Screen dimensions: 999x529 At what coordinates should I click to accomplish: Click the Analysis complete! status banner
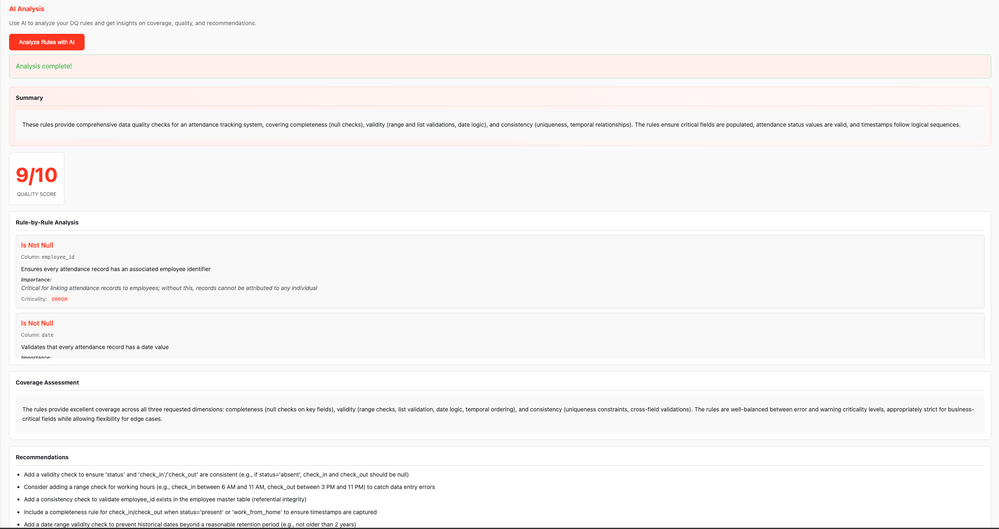tap(44, 66)
